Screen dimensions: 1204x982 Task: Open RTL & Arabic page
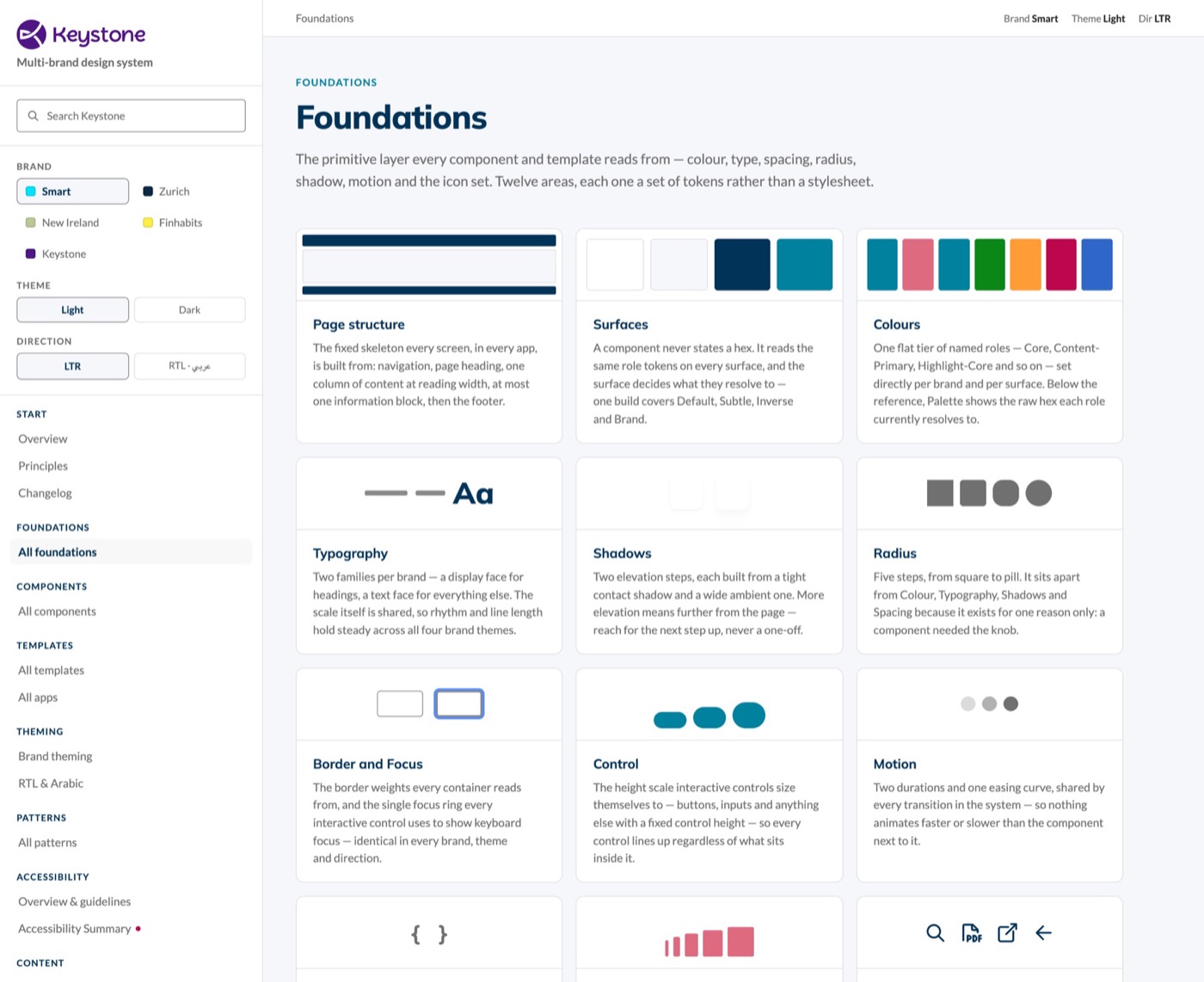(131, 783)
